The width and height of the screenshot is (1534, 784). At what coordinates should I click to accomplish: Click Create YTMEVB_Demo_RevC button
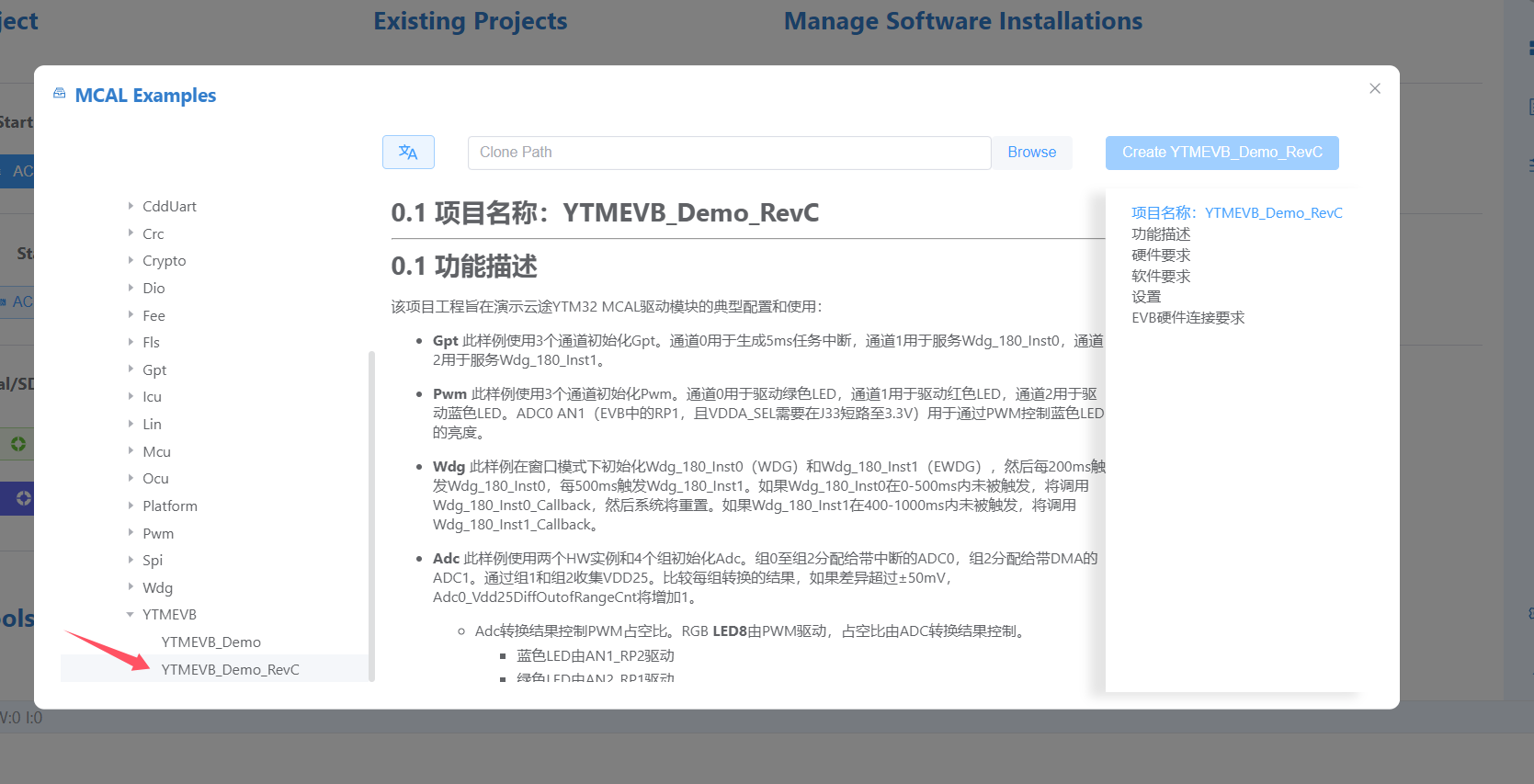(1222, 153)
